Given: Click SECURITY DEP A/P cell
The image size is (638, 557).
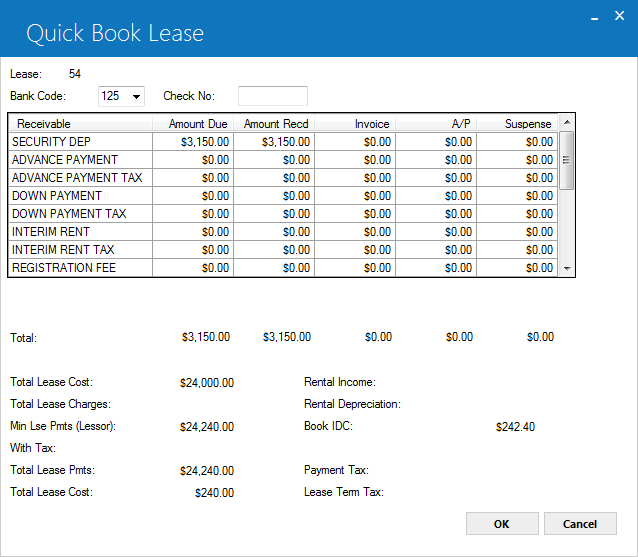Looking at the screenshot, I should pos(436,142).
